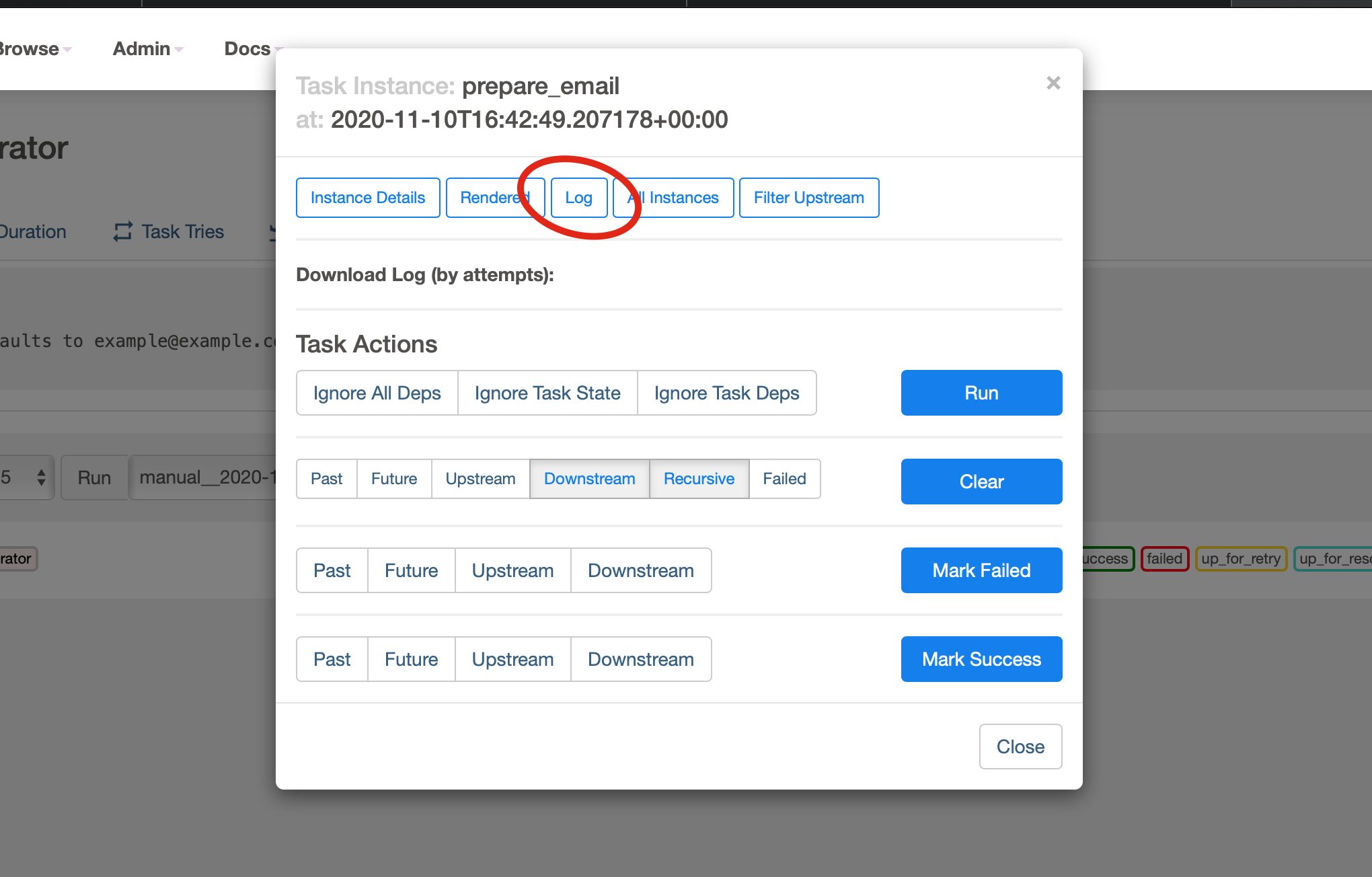
Task: Toggle Past in the Mark Success row
Action: click(x=332, y=659)
